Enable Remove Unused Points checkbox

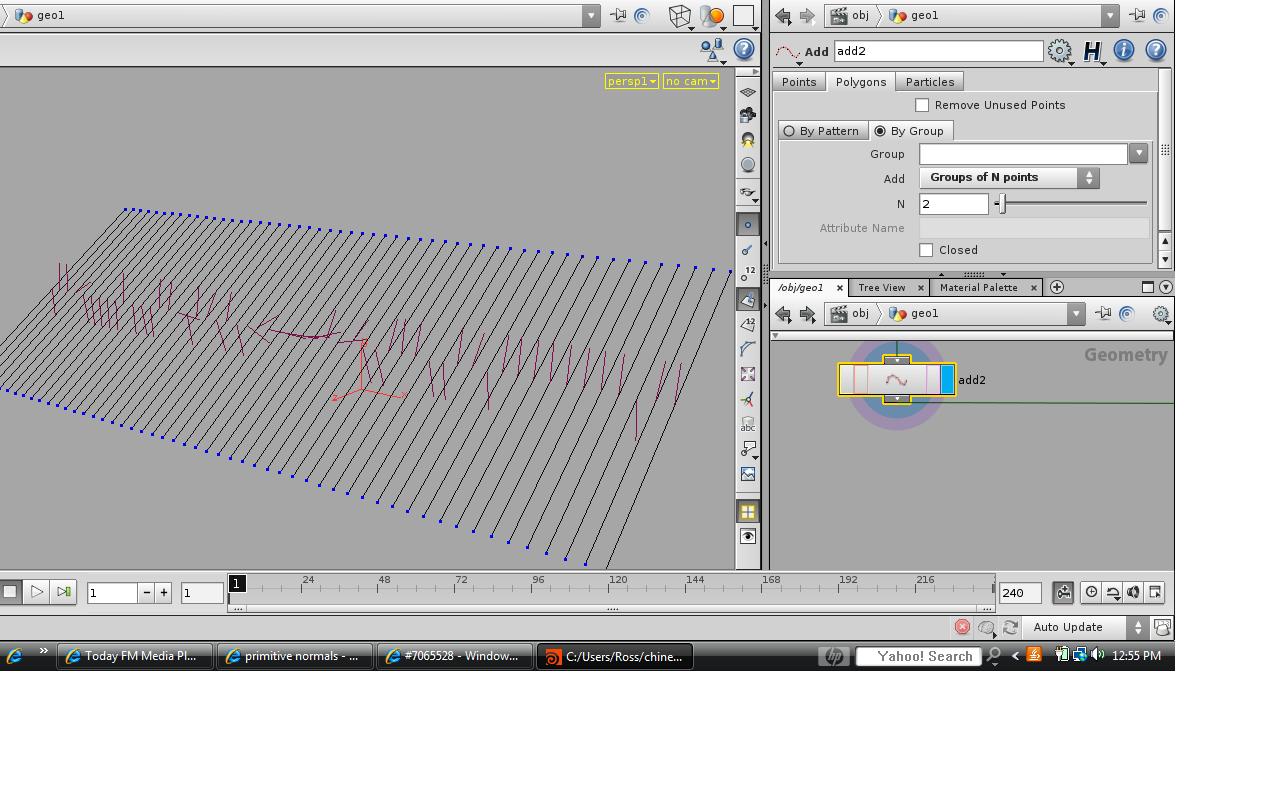[922, 105]
